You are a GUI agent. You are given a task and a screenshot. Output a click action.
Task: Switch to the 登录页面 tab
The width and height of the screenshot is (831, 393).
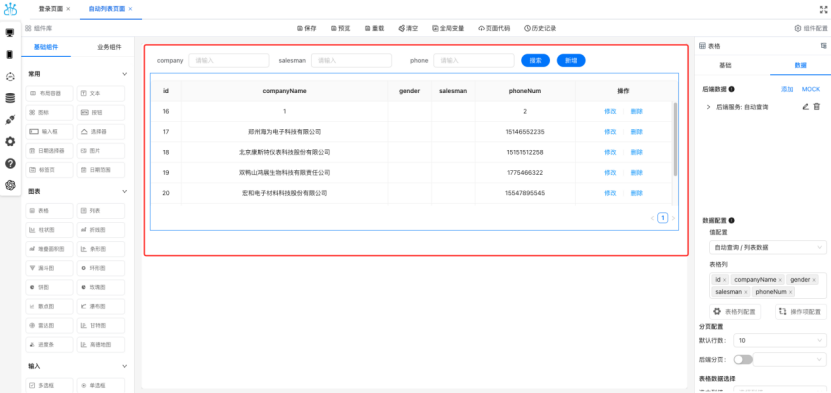(51, 9)
